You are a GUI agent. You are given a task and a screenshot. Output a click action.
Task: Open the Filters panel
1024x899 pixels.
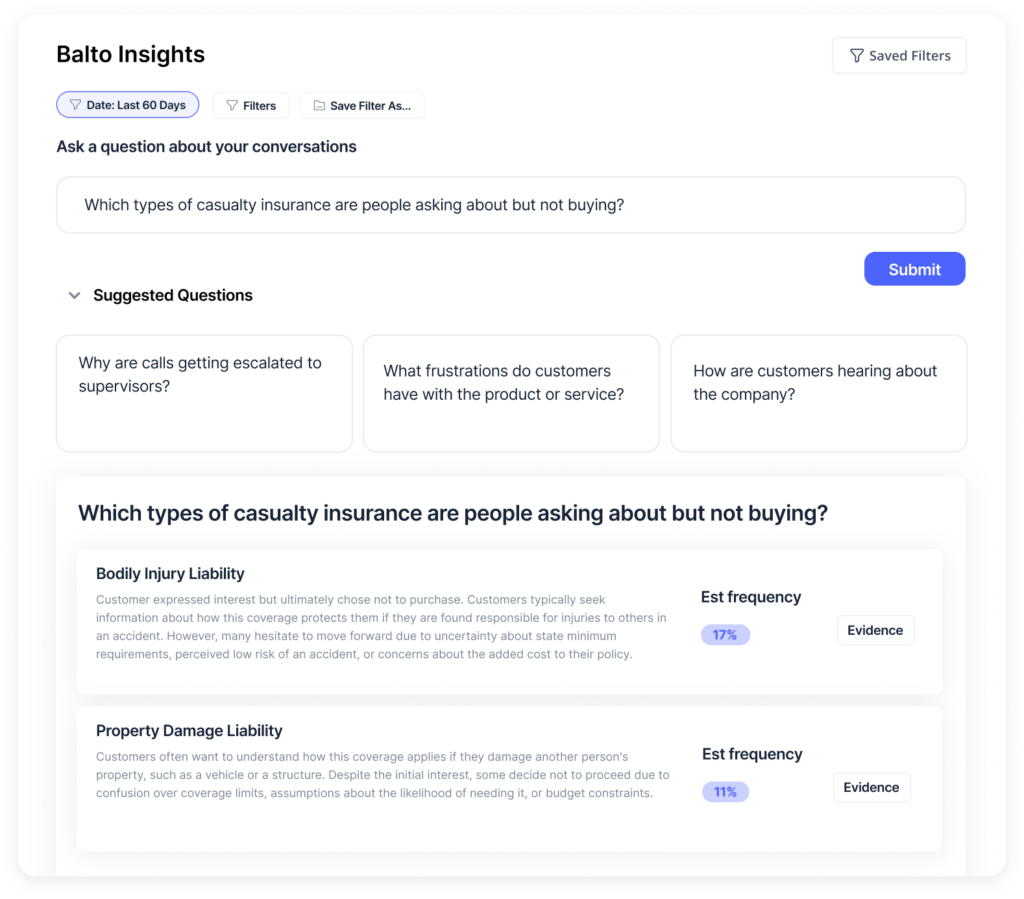251,106
